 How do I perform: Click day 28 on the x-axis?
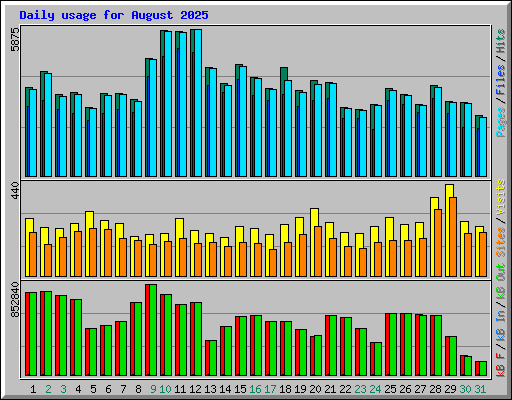pyautogui.click(x=435, y=389)
